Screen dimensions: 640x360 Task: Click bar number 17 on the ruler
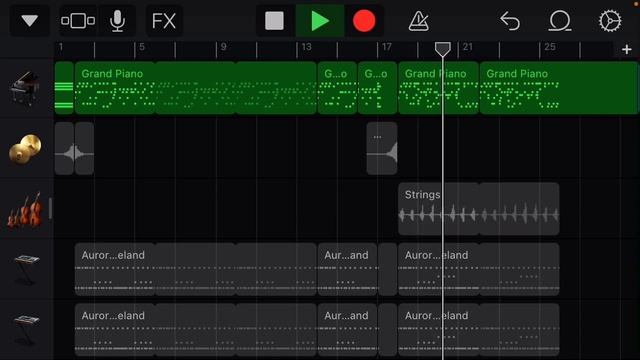point(387,47)
